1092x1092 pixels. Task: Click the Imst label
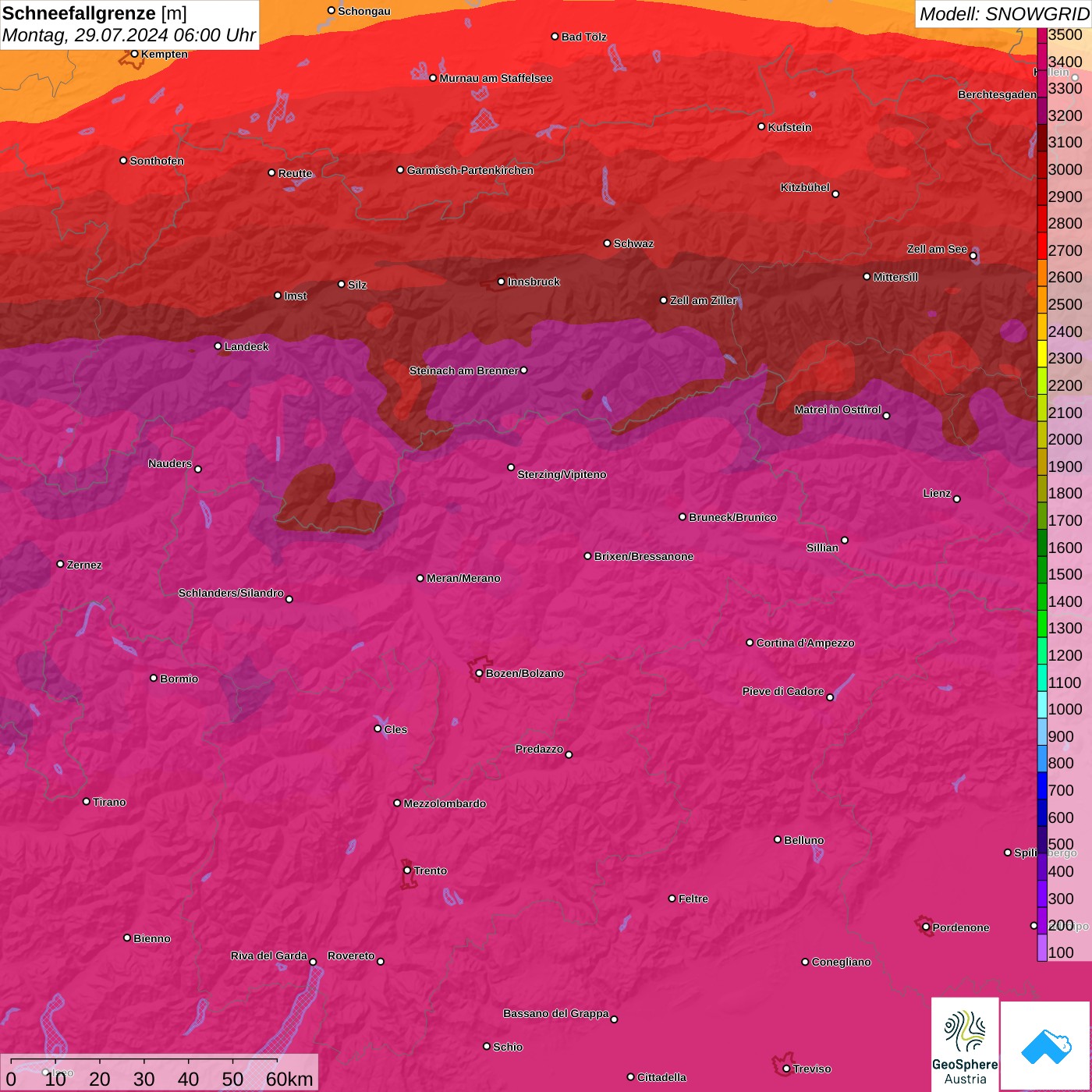pos(295,296)
